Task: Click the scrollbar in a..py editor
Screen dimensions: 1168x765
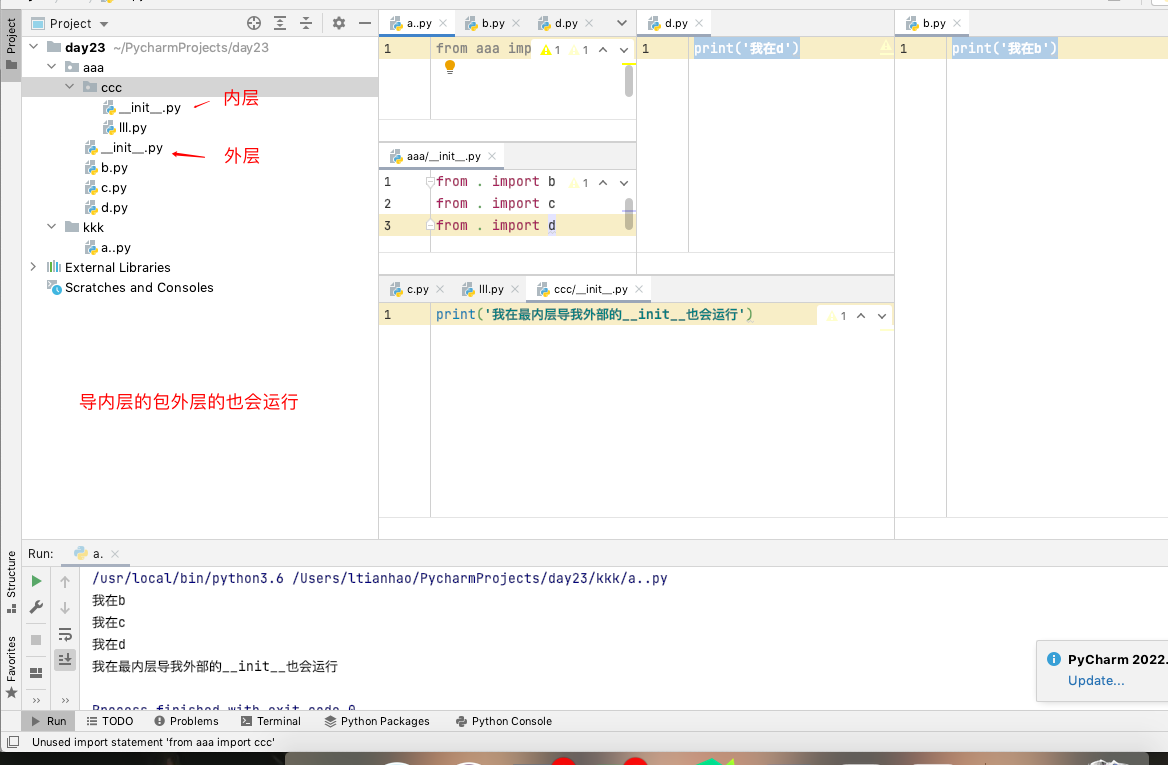Action: [x=629, y=82]
